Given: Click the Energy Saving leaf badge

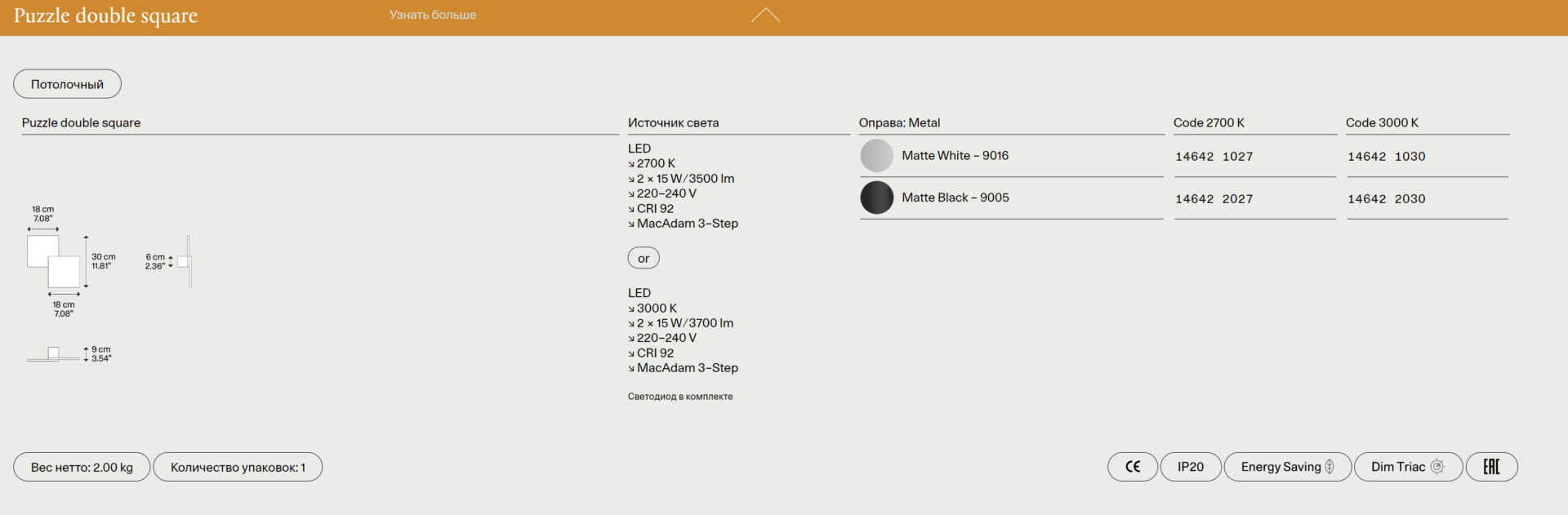Looking at the screenshot, I should (1287, 467).
